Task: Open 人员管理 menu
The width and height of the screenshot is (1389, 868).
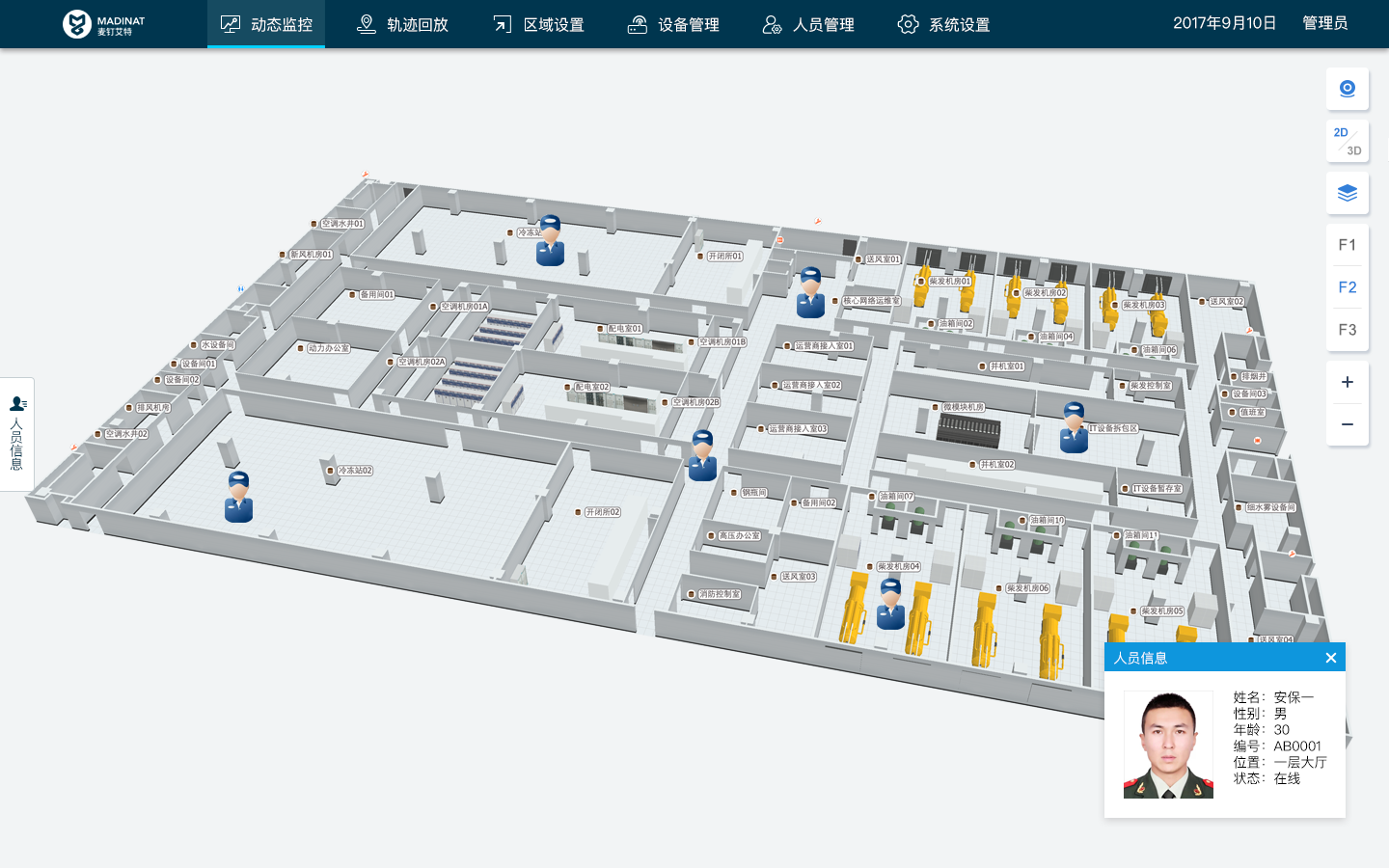Action: pos(808,24)
